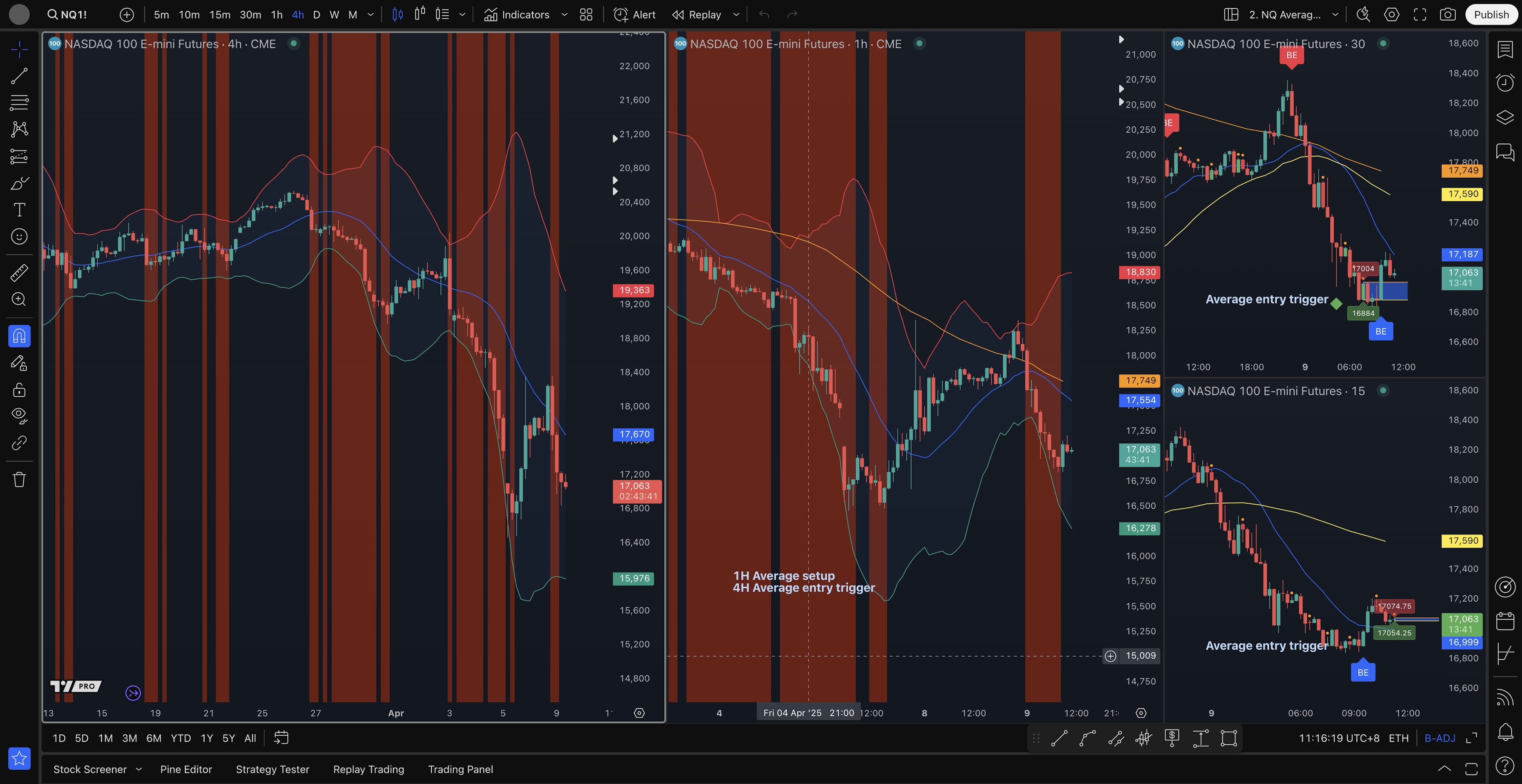Viewport: 1522px width, 784px height.
Task: Click the trash Remove Objects icon
Action: [19, 479]
